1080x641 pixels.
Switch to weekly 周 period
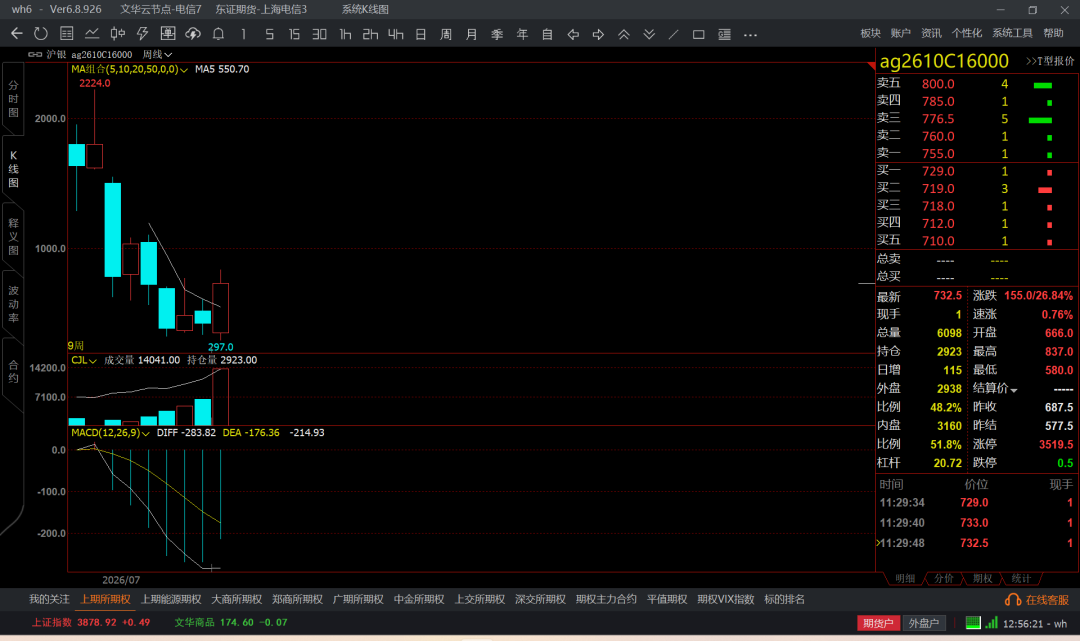446,34
